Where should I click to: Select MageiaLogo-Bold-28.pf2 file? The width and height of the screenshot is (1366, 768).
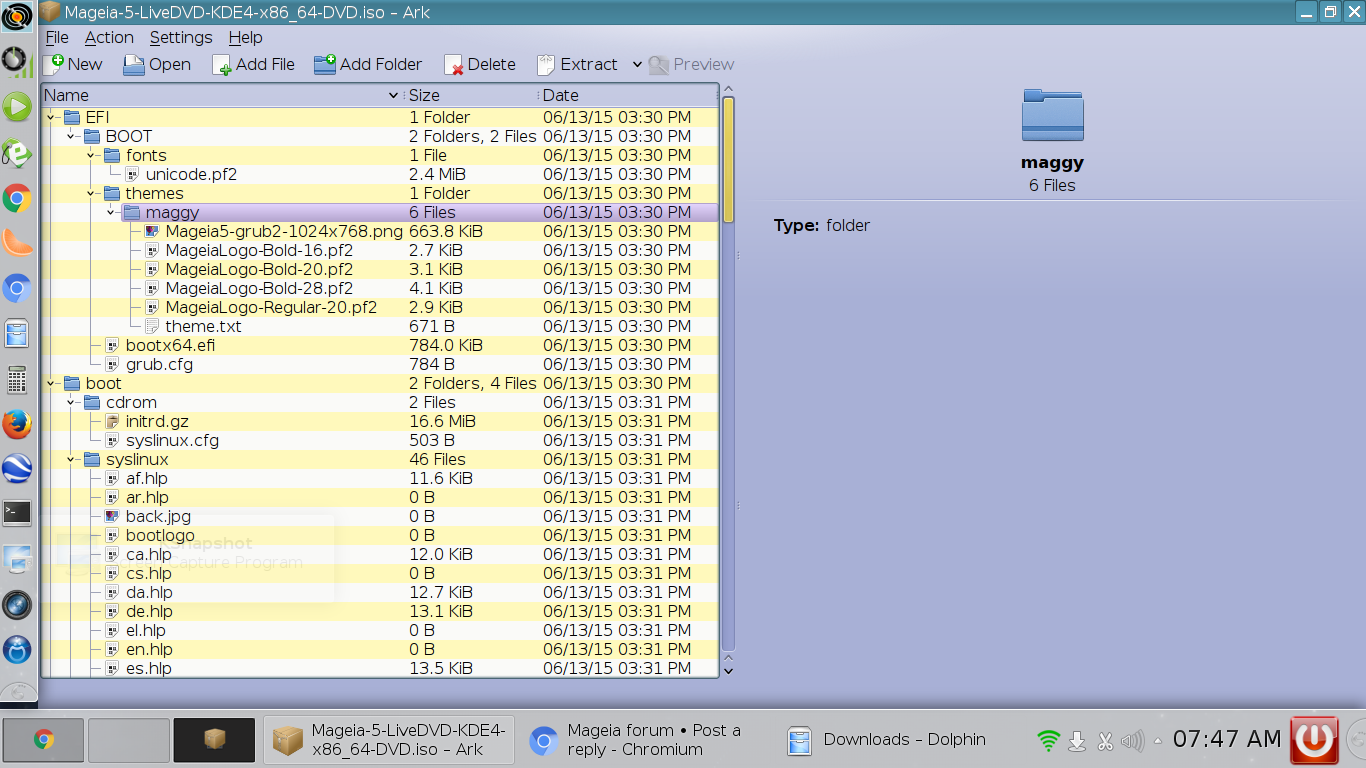(x=259, y=288)
